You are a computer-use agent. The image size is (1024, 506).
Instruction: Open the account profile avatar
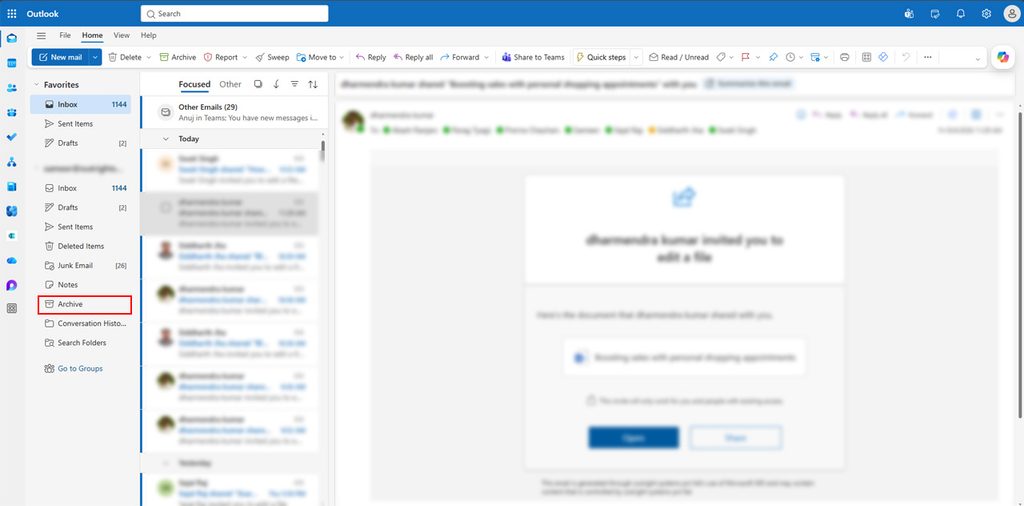[x=1011, y=13]
